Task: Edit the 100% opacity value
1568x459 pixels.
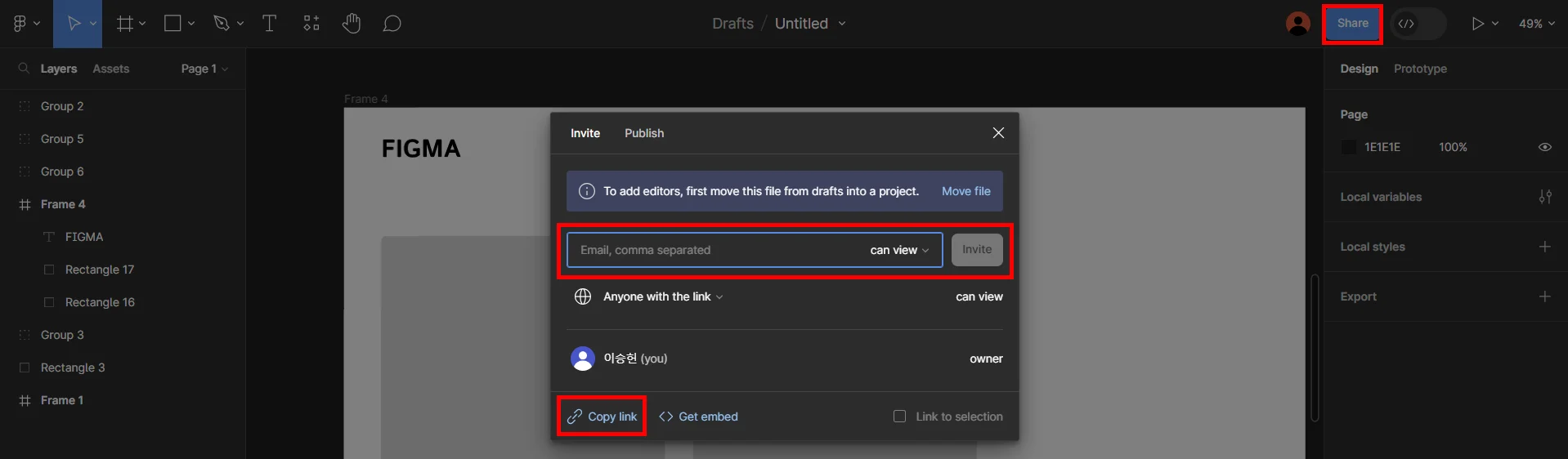Action: (1453, 147)
